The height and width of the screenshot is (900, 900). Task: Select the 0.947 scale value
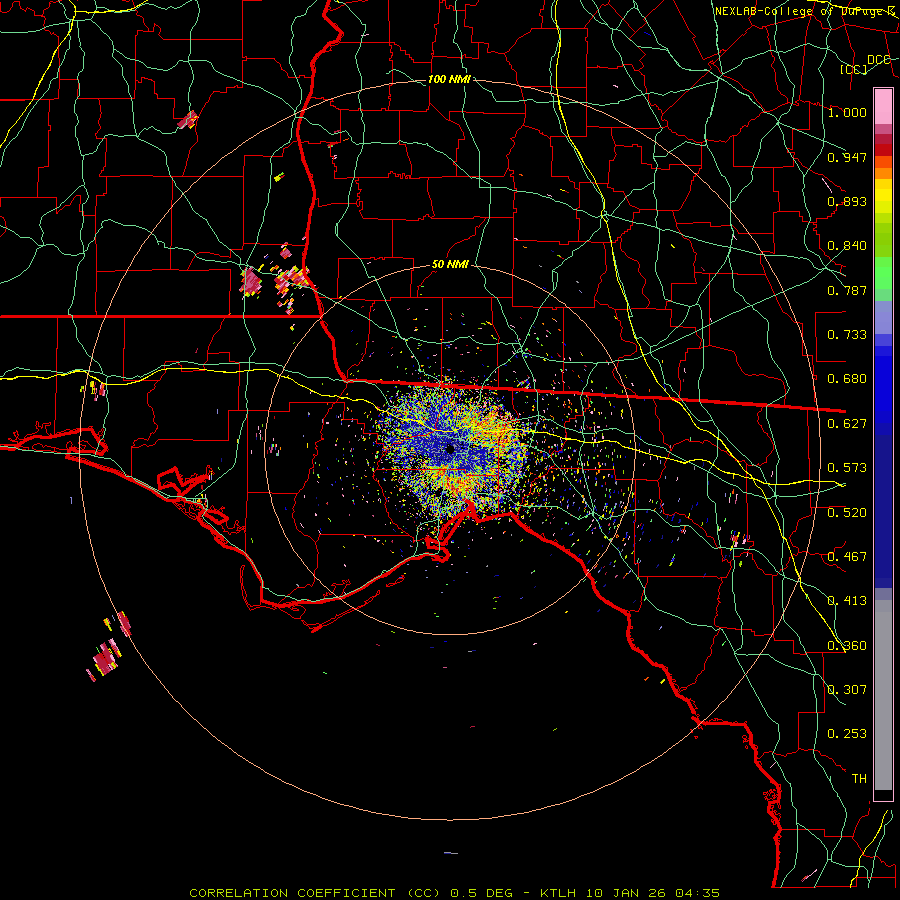point(847,157)
